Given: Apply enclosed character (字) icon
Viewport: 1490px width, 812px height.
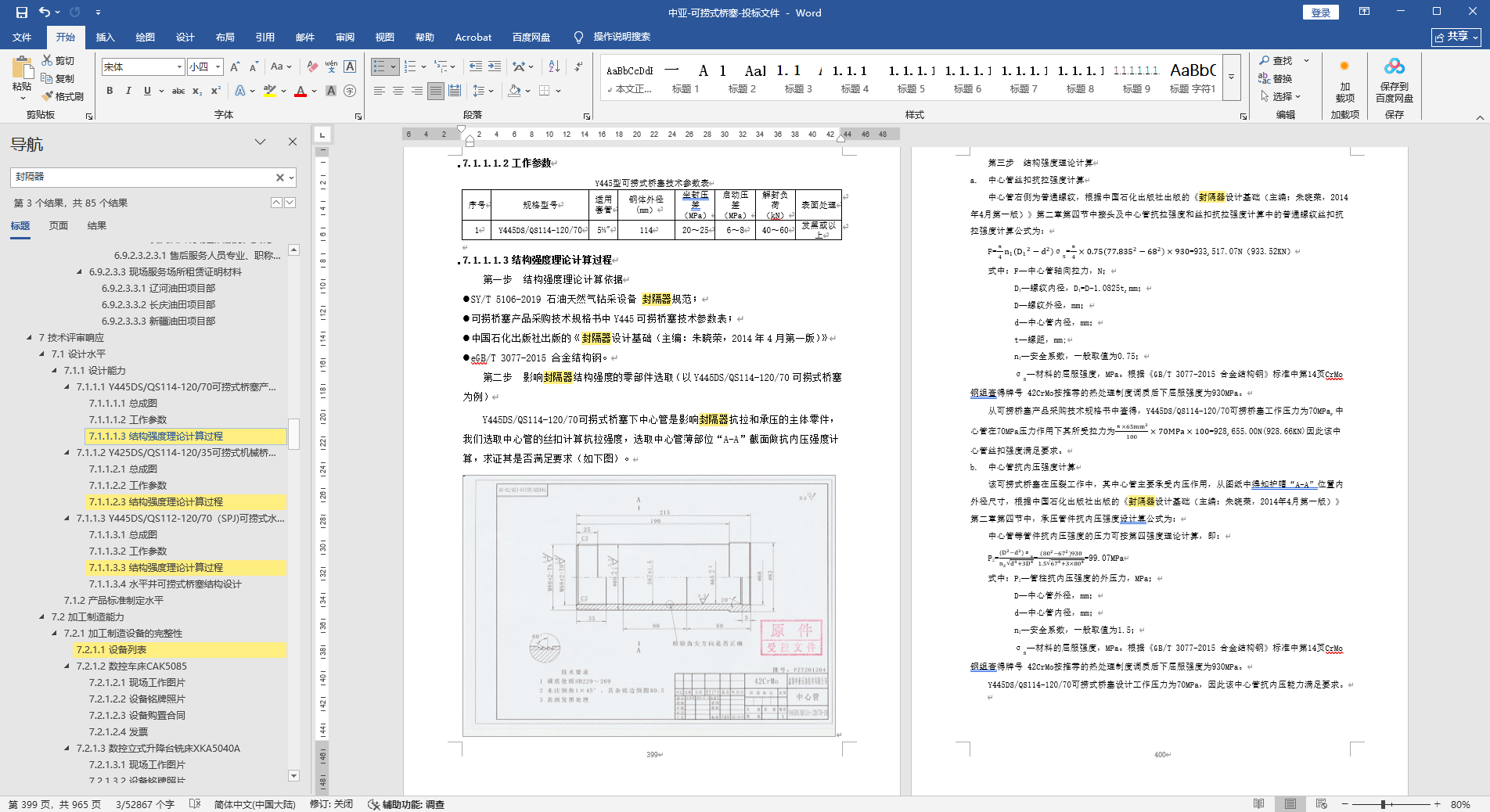Looking at the screenshot, I should click(350, 91).
